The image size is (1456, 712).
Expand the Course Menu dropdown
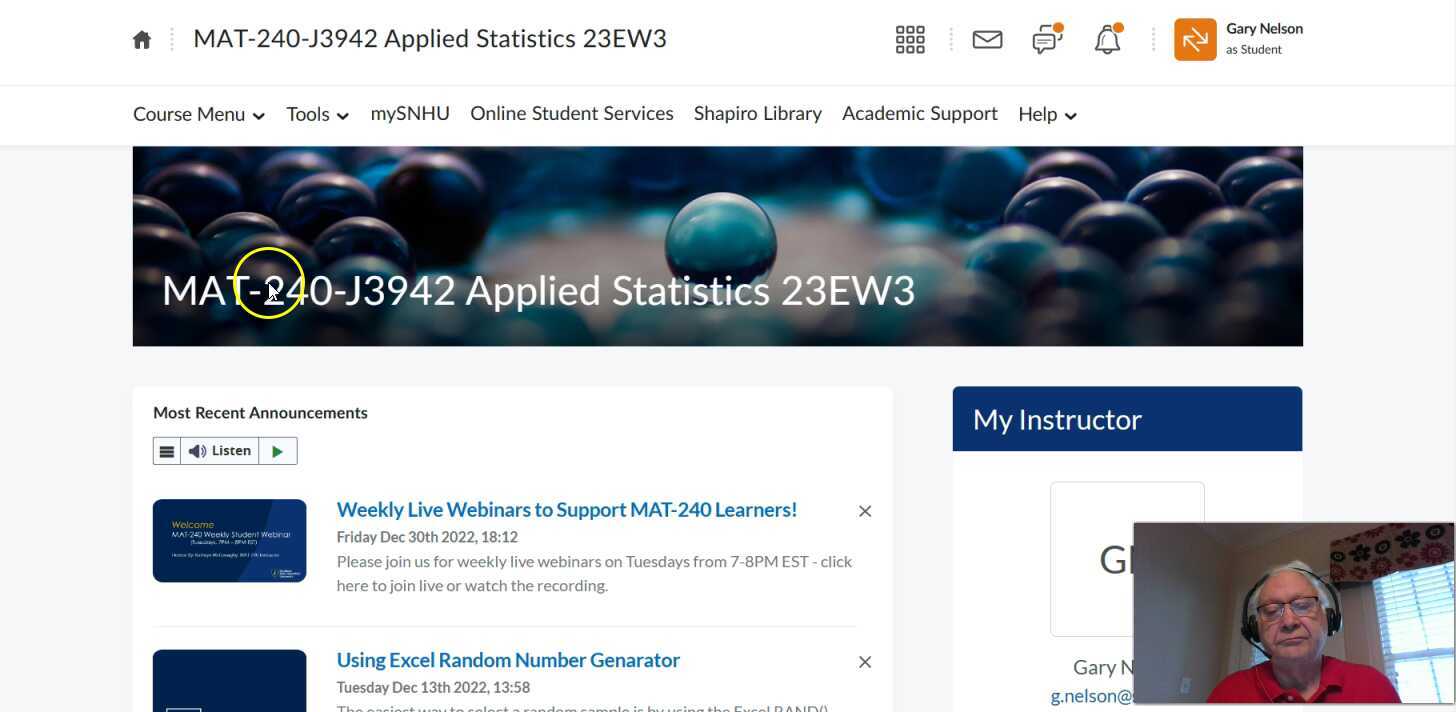coord(199,115)
